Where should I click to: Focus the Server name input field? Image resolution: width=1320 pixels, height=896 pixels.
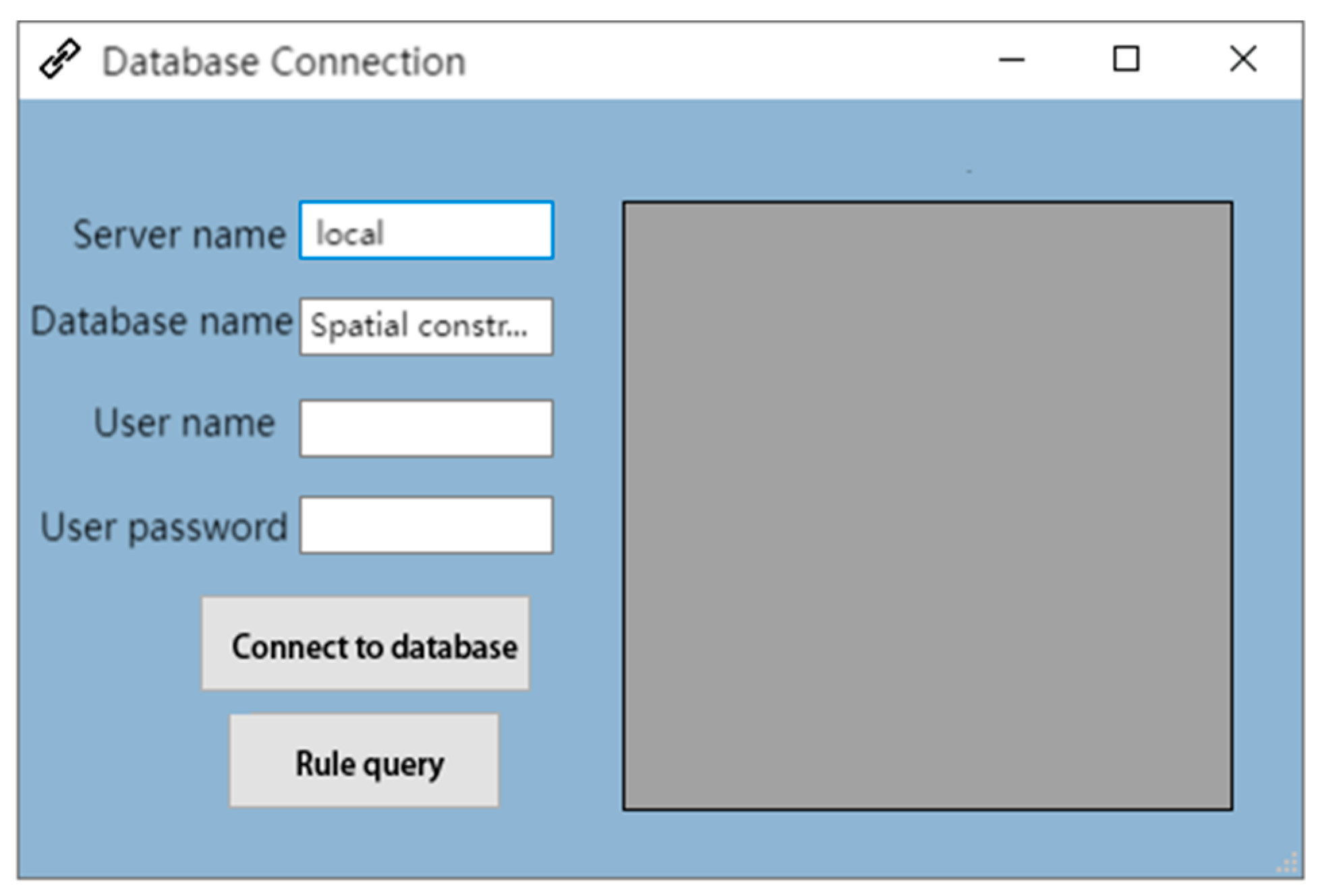click(x=426, y=231)
